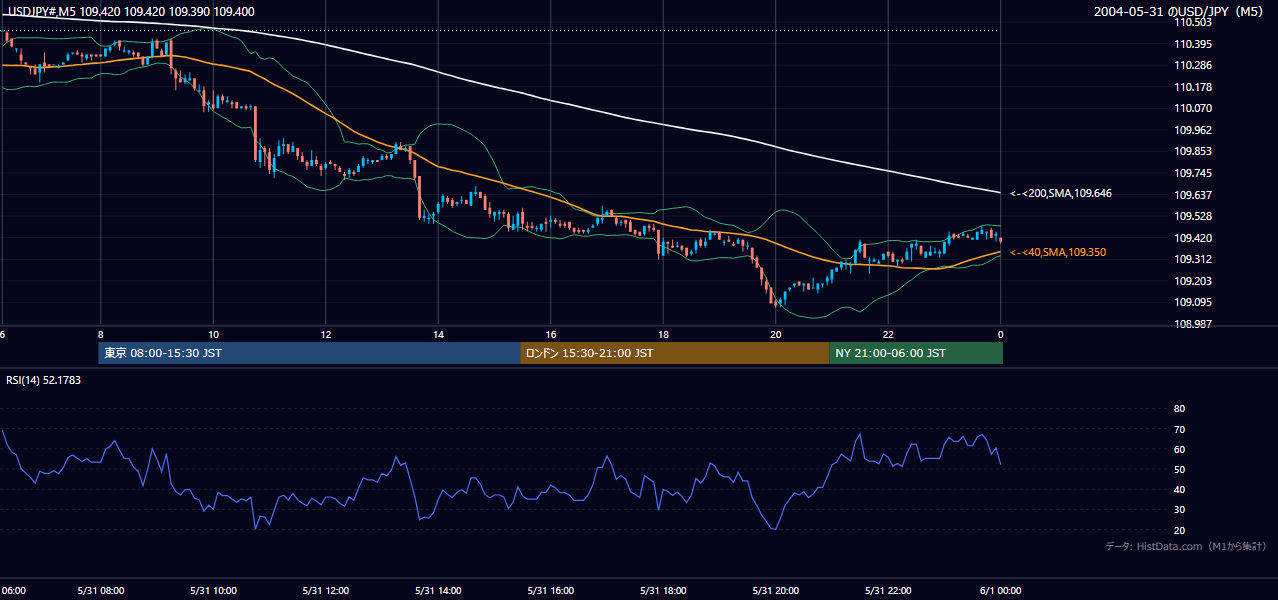Select RSI scale level 50
Image resolution: width=1278 pixels, height=600 pixels.
tap(1179, 469)
